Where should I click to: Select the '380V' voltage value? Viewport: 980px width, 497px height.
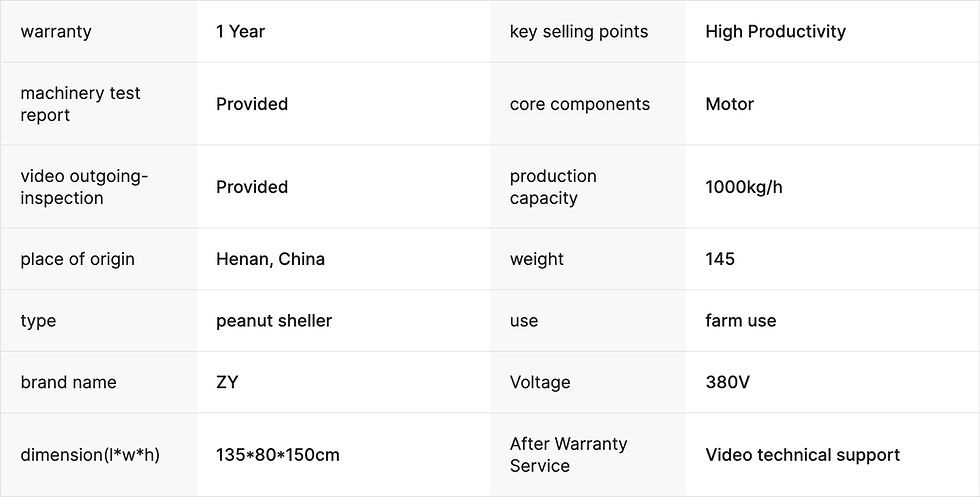pyautogui.click(x=727, y=382)
